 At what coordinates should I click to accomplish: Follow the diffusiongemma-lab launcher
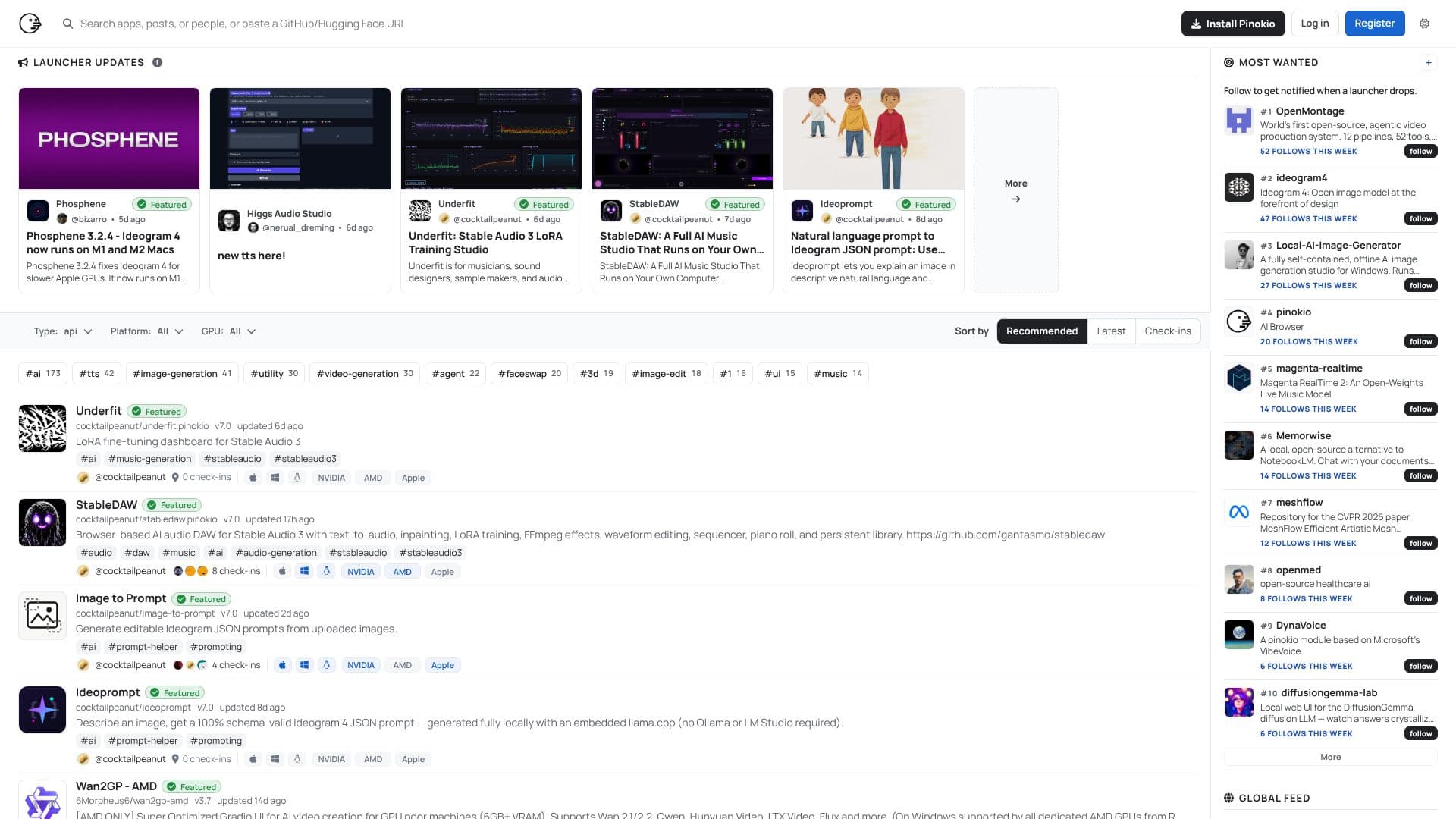coord(1420,733)
